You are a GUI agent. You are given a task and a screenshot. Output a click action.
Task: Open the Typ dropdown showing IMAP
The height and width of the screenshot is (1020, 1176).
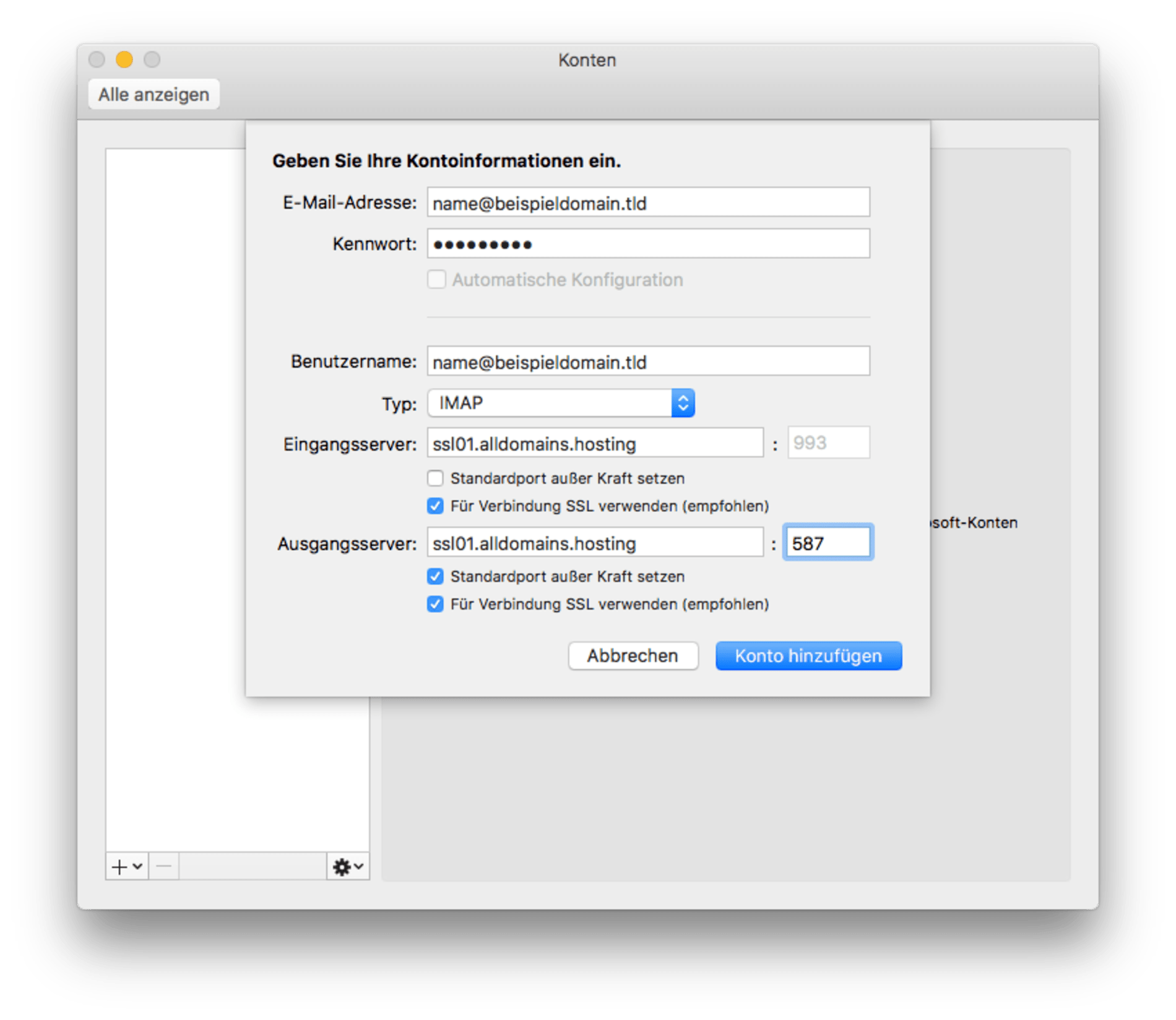pyautogui.click(x=560, y=402)
